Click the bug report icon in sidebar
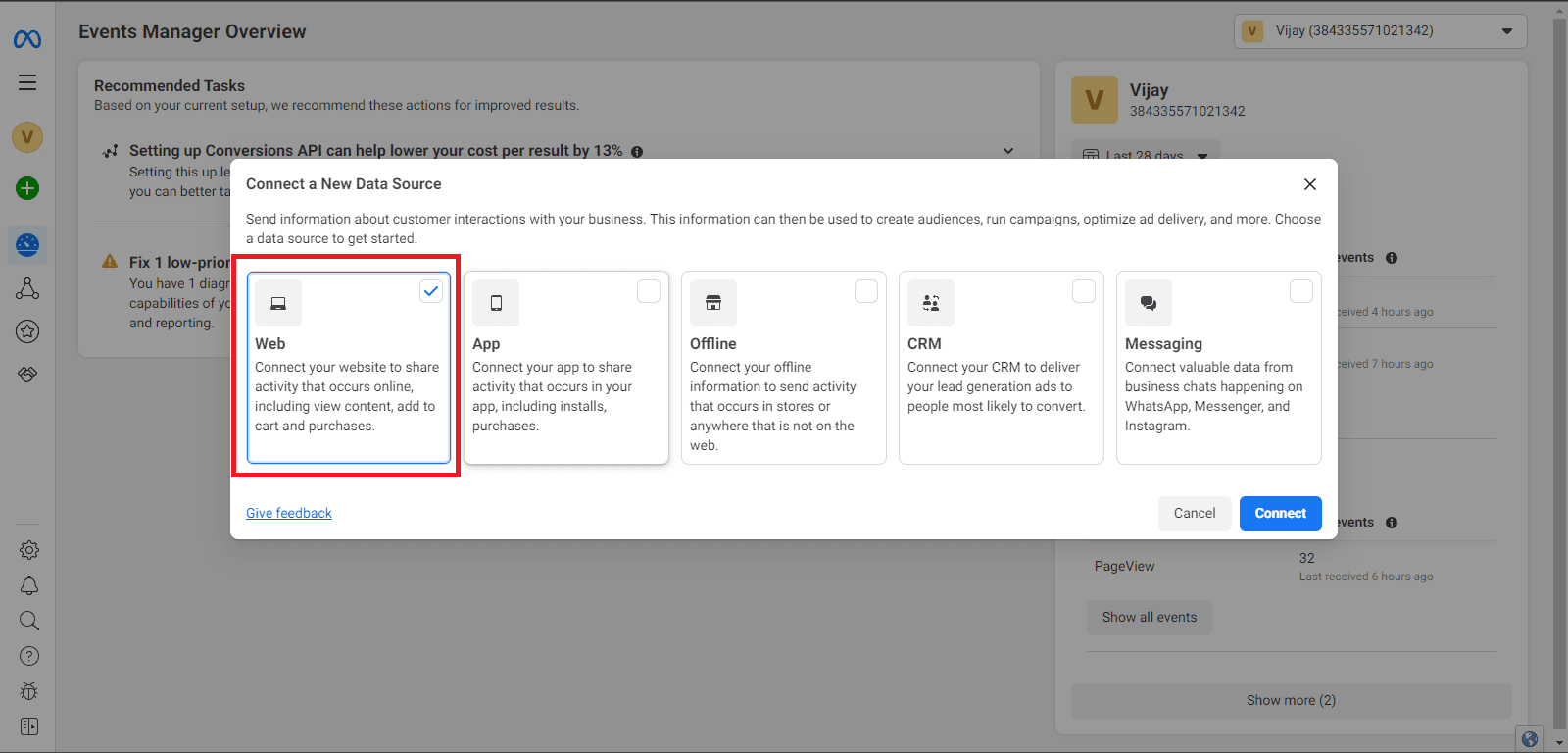 [x=29, y=691]
